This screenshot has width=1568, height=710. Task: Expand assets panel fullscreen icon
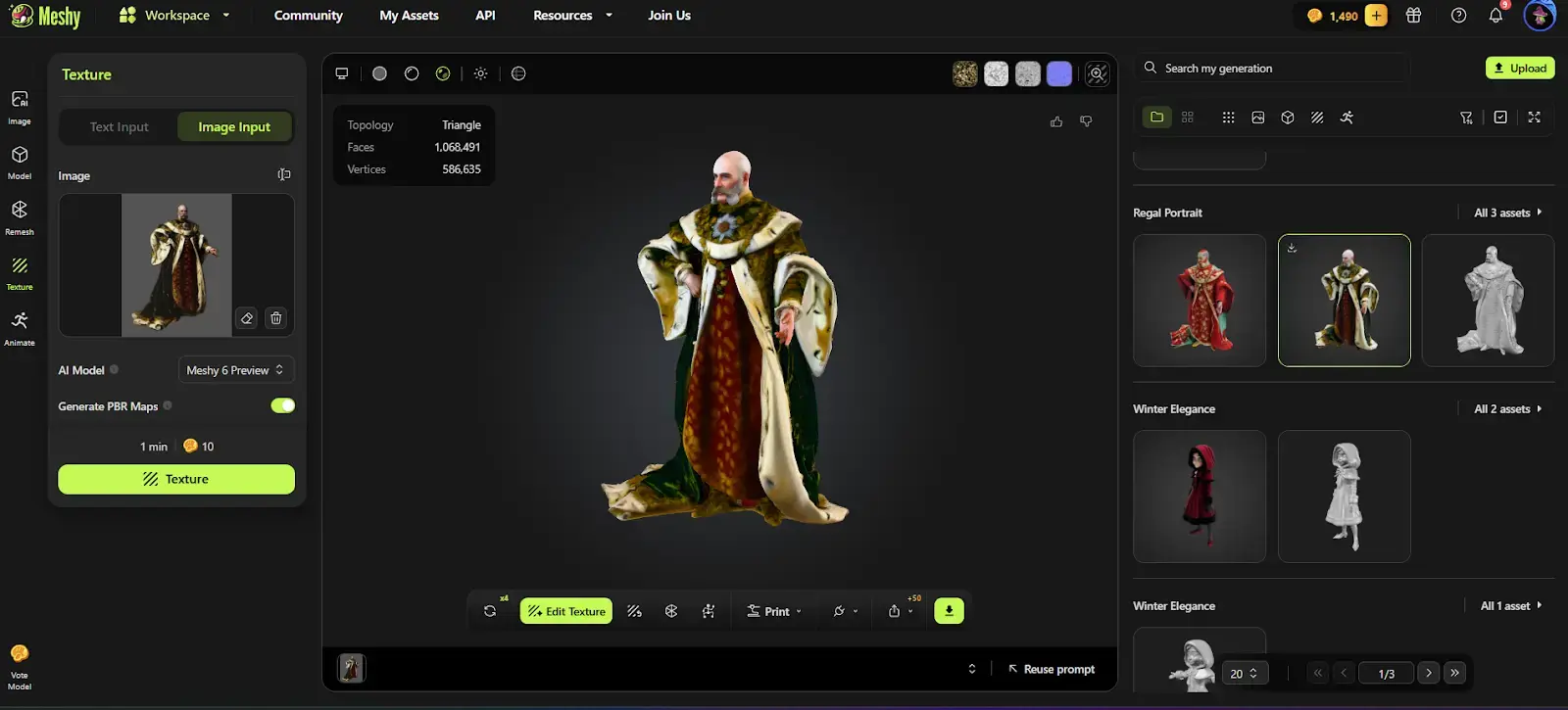click(1534, 118)
